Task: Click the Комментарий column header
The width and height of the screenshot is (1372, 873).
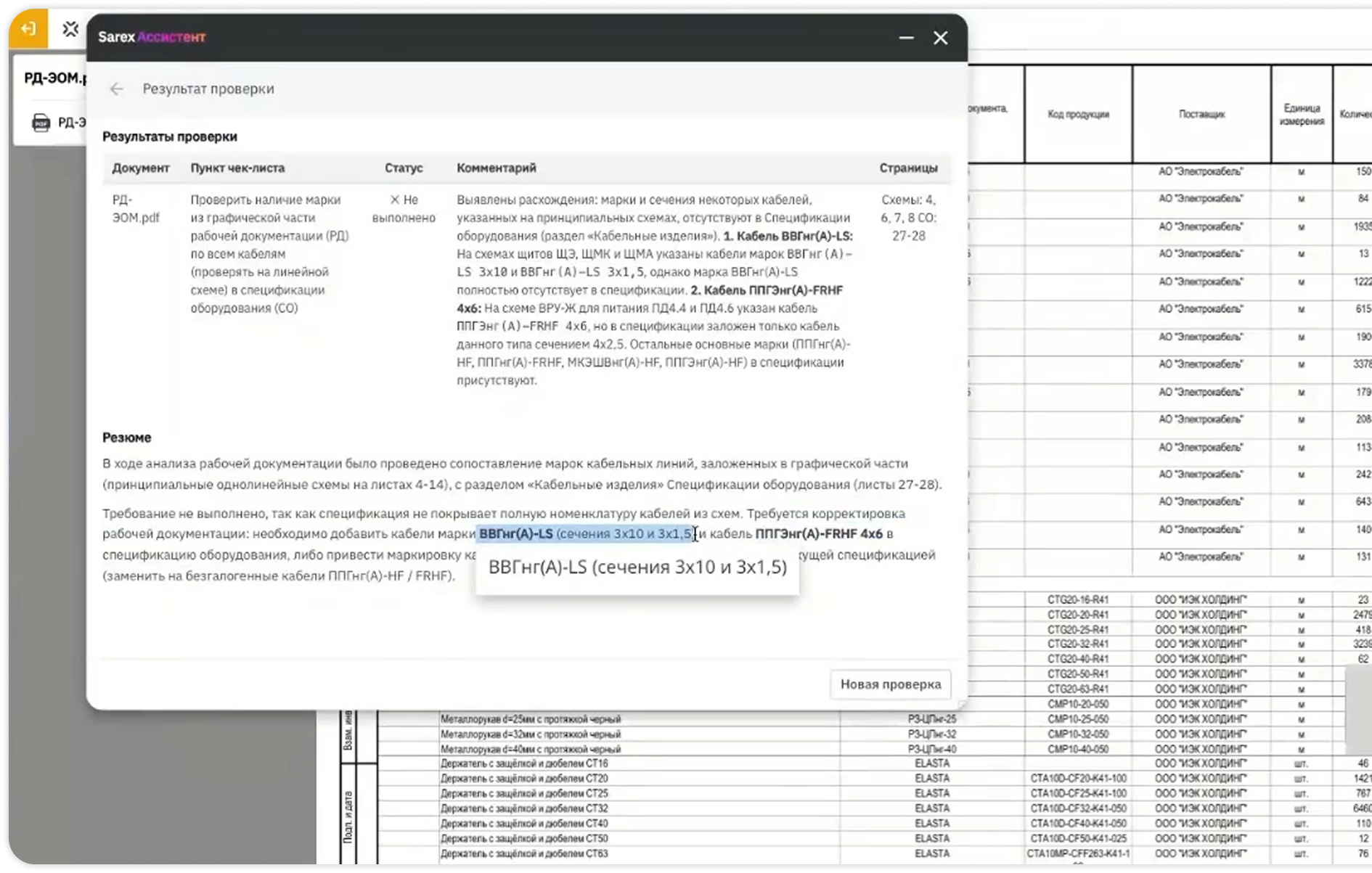Action: (497, 168)
